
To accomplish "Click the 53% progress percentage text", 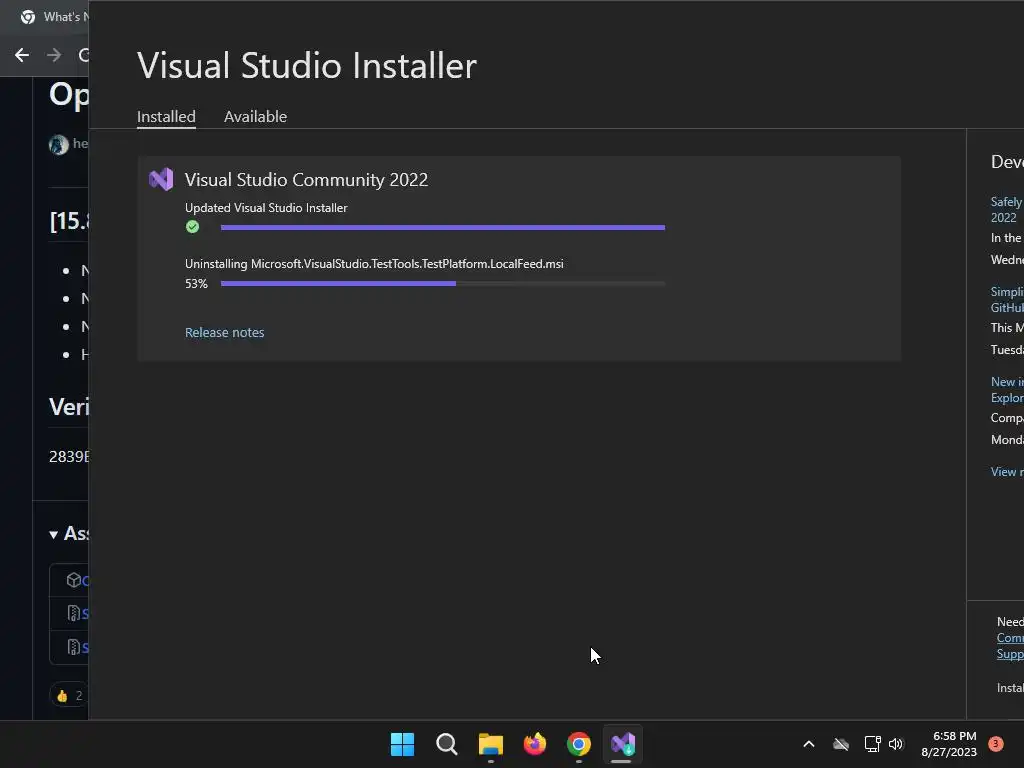I will [x=196, y=283].
